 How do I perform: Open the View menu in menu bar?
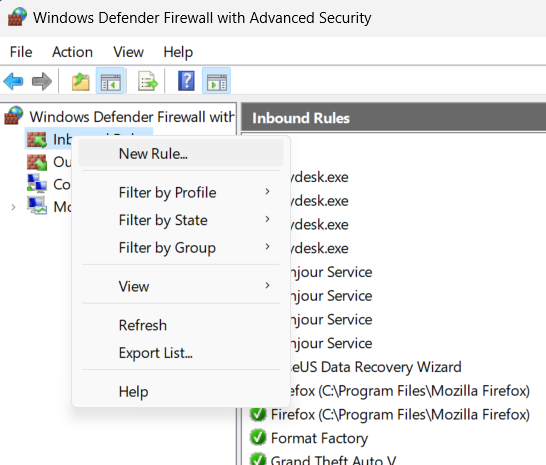point(128,52)
